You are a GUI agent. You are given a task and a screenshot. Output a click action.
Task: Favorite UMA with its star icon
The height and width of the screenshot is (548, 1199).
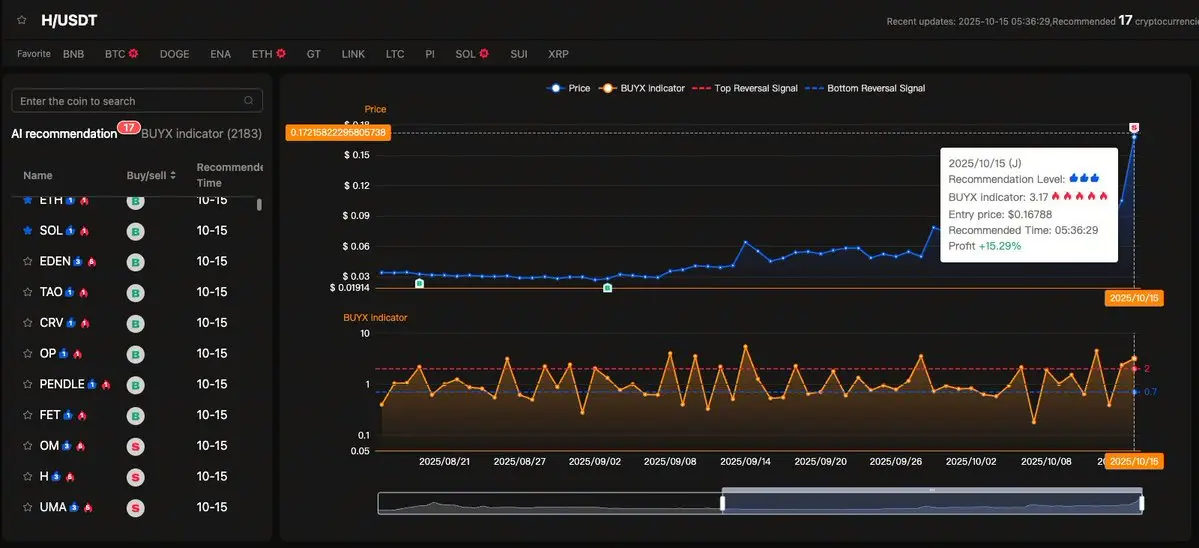point(28,507)
